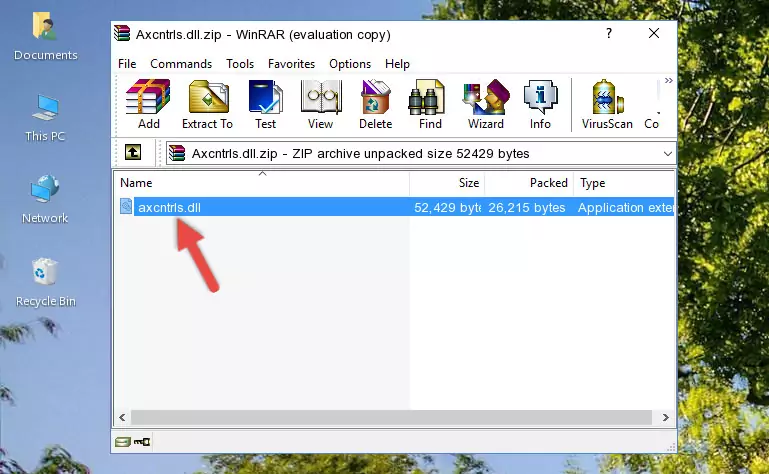Select the Network desktop icon
This screenshot has width=769, height=474.
point(45,199)
